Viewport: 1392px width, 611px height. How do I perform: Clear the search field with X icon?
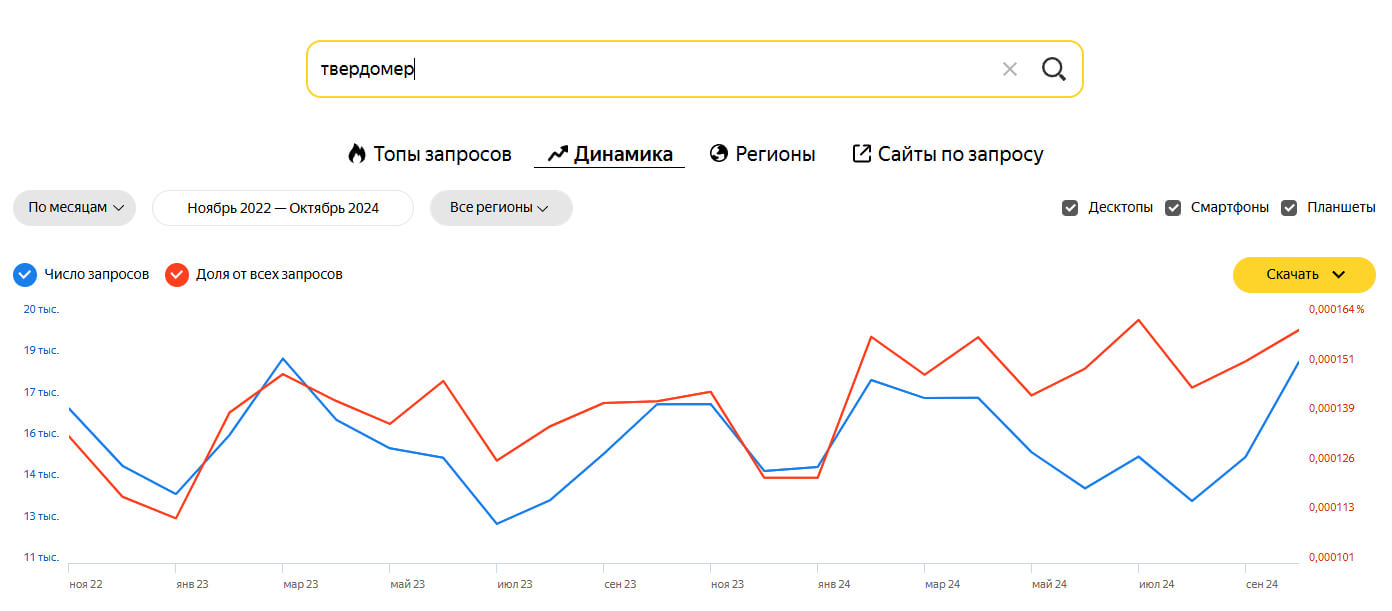coord(1010,69)
